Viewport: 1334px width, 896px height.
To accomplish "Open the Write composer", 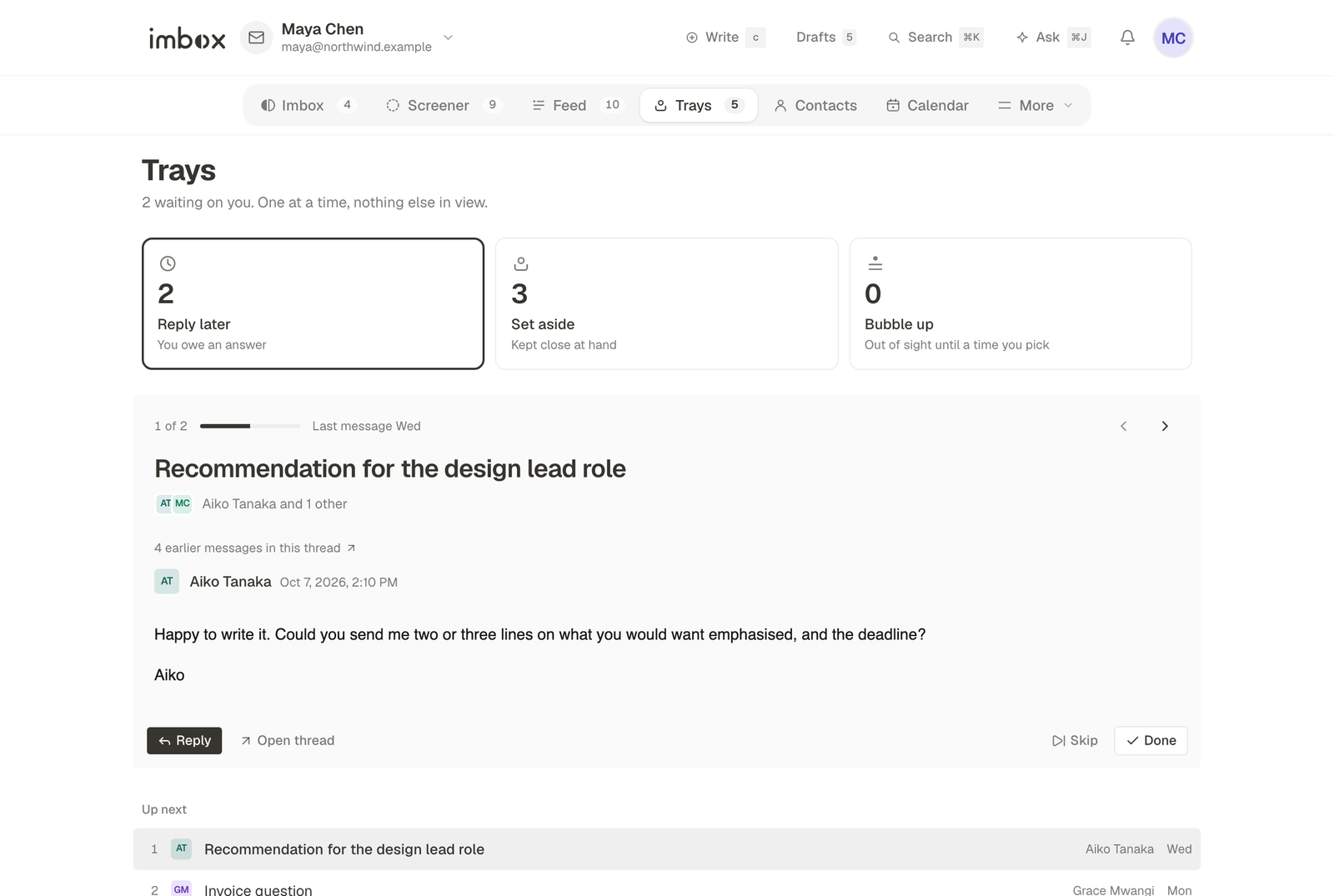I will point(725,38).
